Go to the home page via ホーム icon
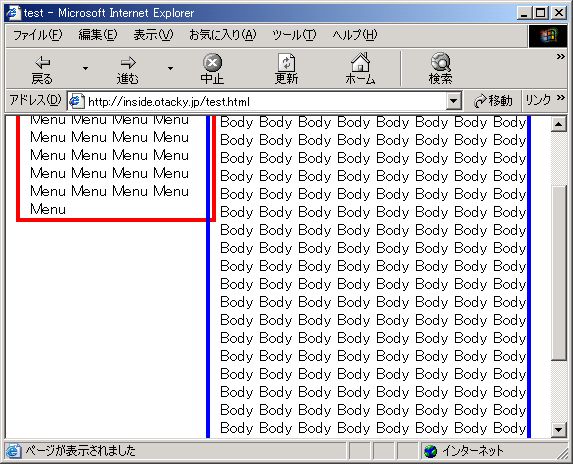This screenshot has height=464, width=573. pyautogui.click(x=360, y=62)
